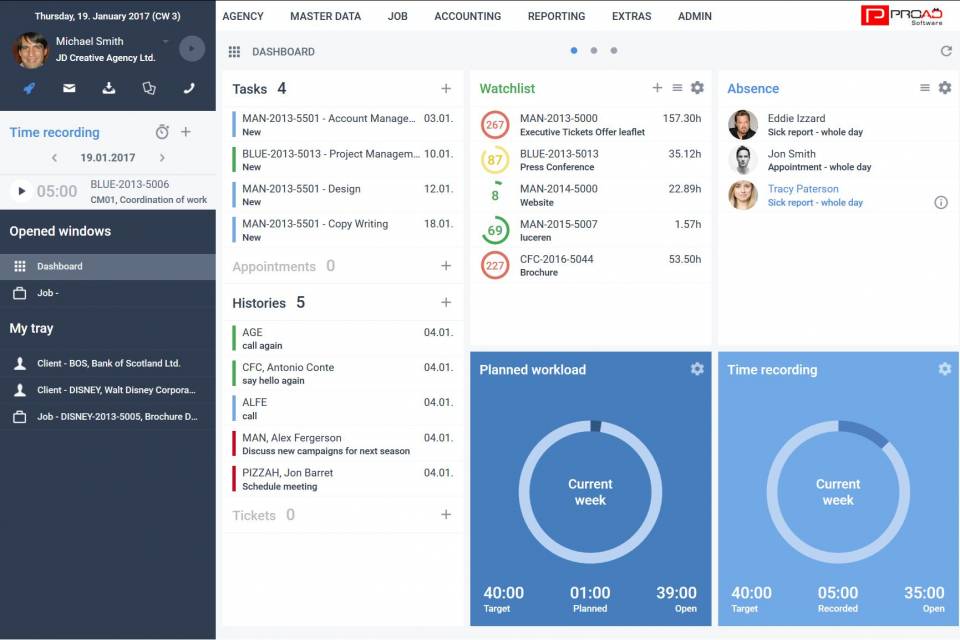Start the stopwatch in Time recording
The image size is (960, 640).
coord(162,132)
